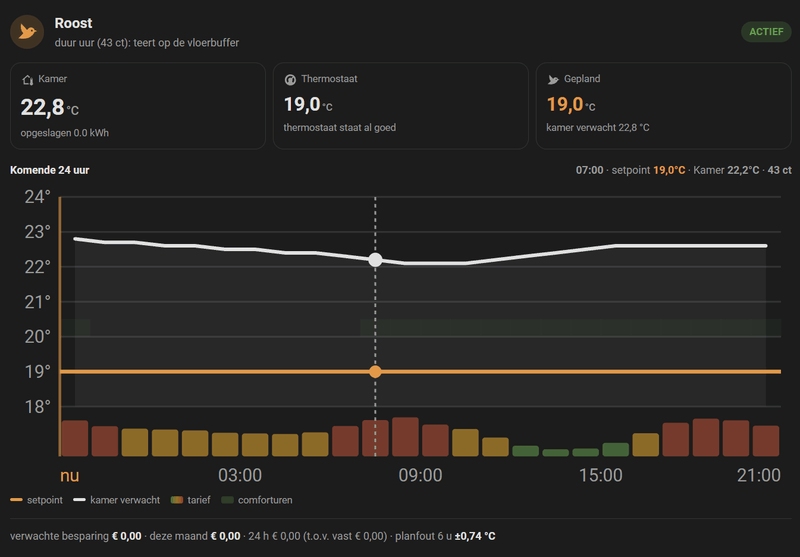Click the bird icon beside Gepland

pos(553,80)
